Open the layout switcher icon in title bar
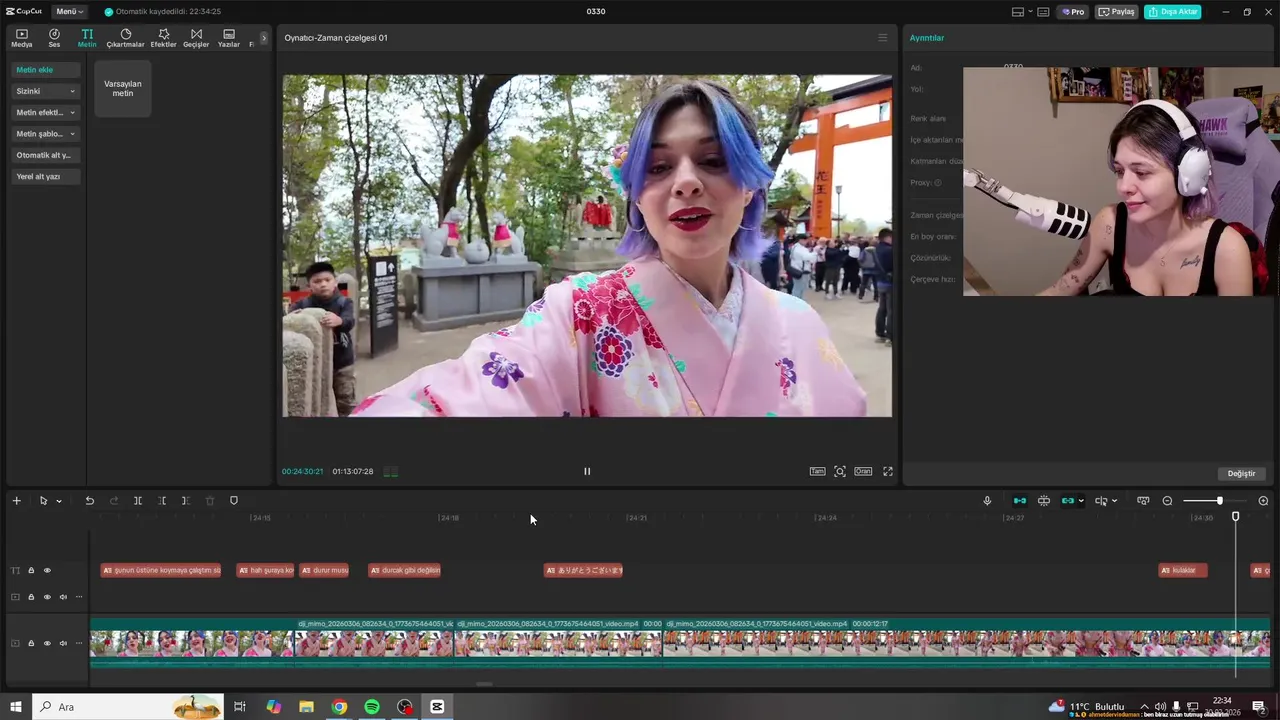The width and height of the screenshot is (1280, 720). point(1018,12)
